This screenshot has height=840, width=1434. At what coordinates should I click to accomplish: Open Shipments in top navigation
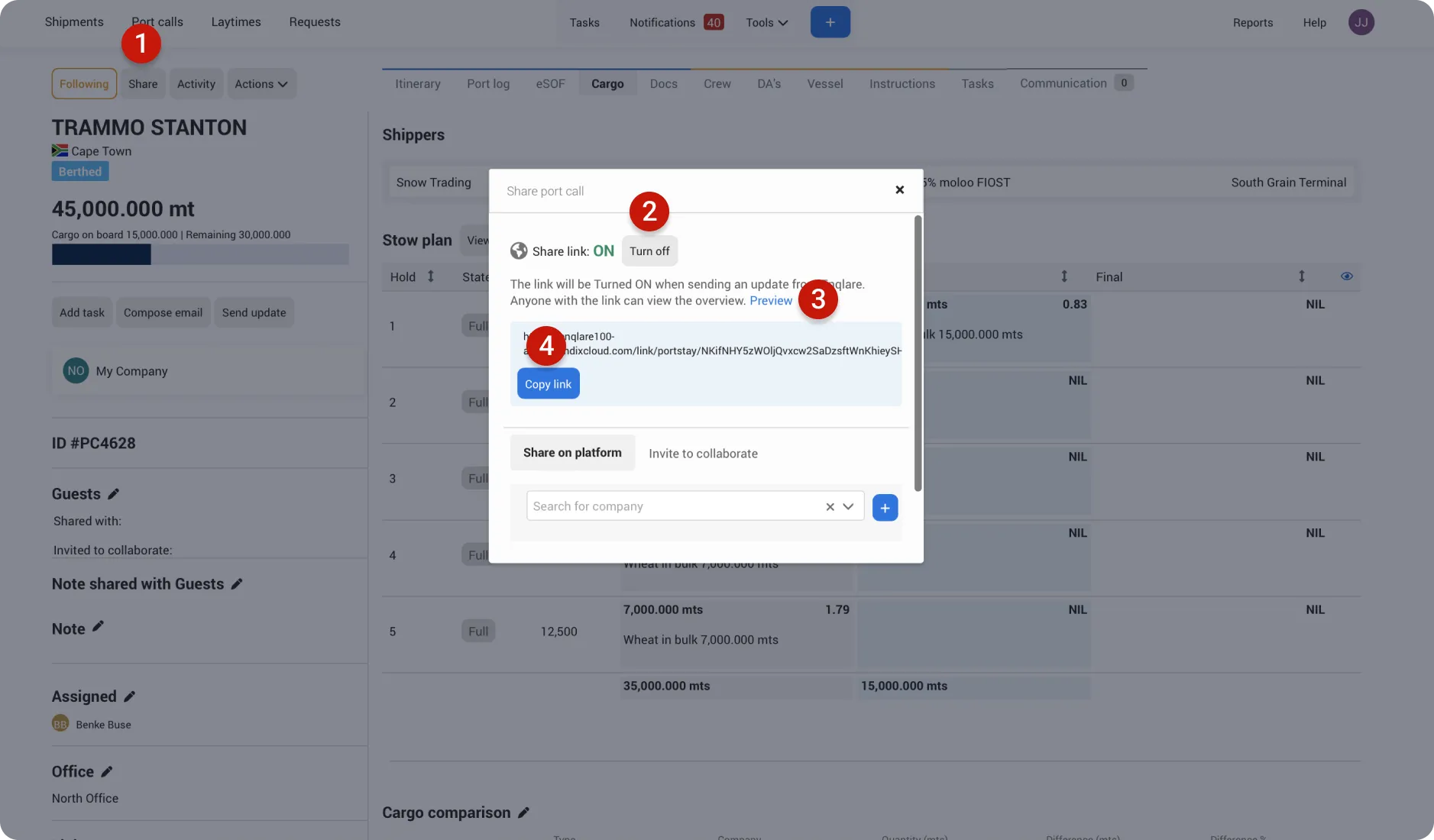(x=74, y=22)
